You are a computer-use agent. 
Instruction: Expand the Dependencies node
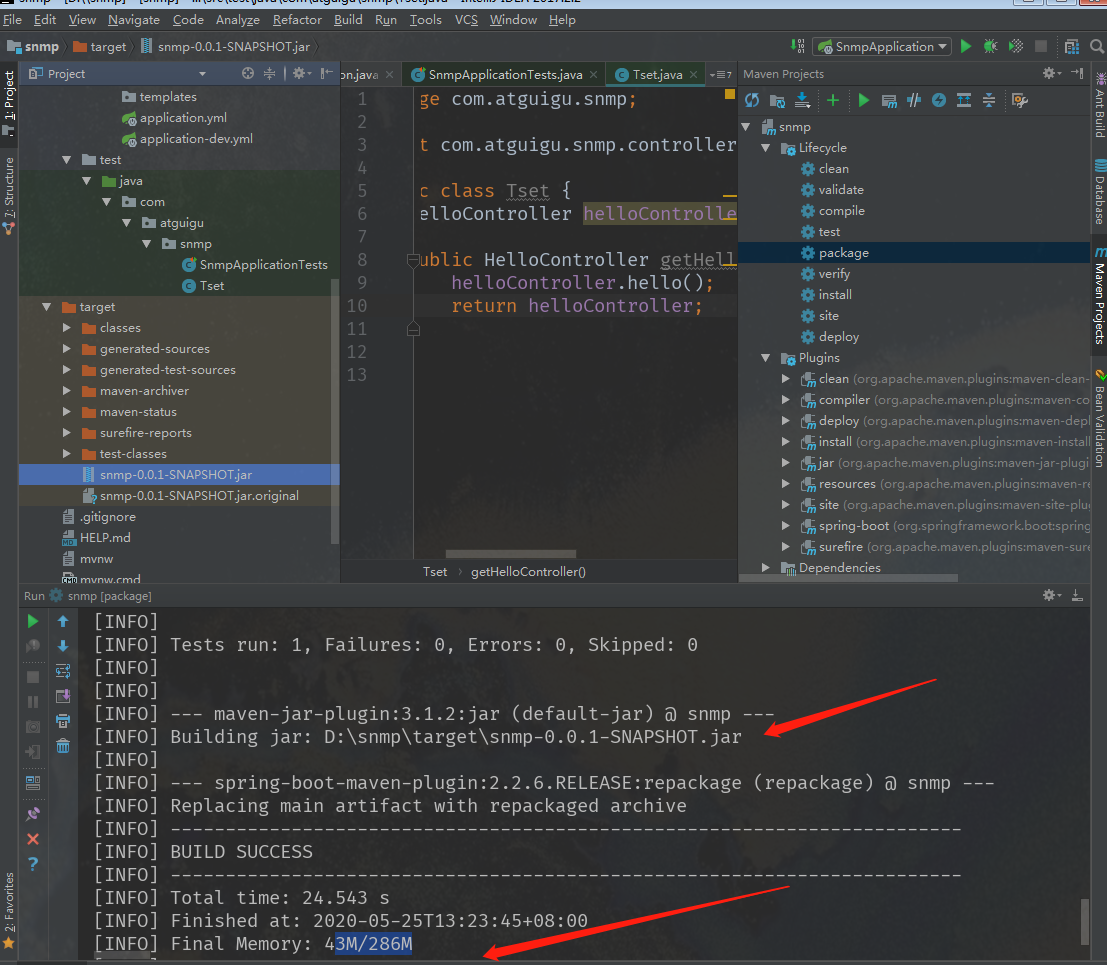point(765,567)
